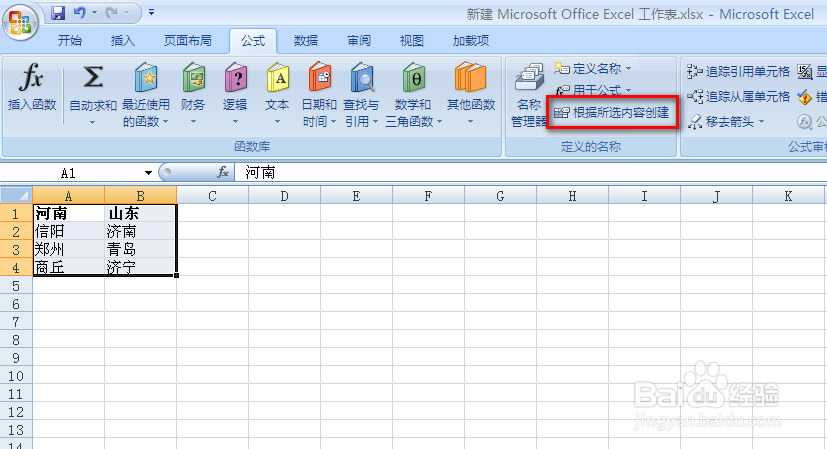Open the Quick Access Toolbar customize arrow
Image resolution: width=827 pixels, height=449 pixels.
pyautogui.click(x=151, y=12)
